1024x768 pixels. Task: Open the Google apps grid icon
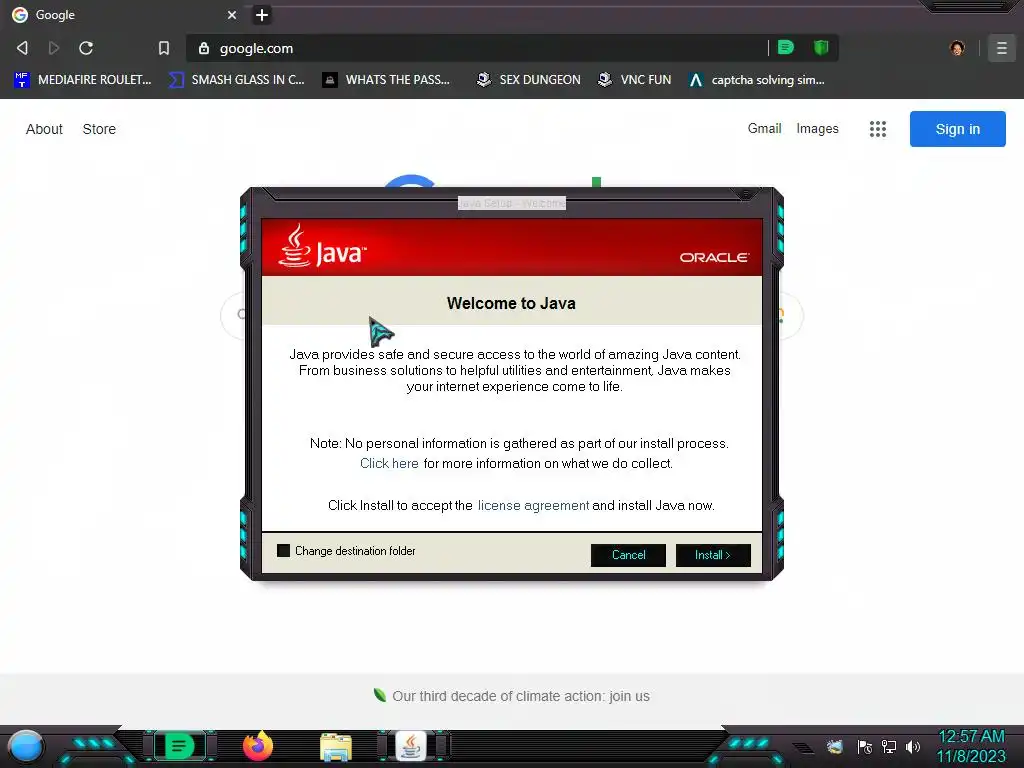click(x=878, y=129)
